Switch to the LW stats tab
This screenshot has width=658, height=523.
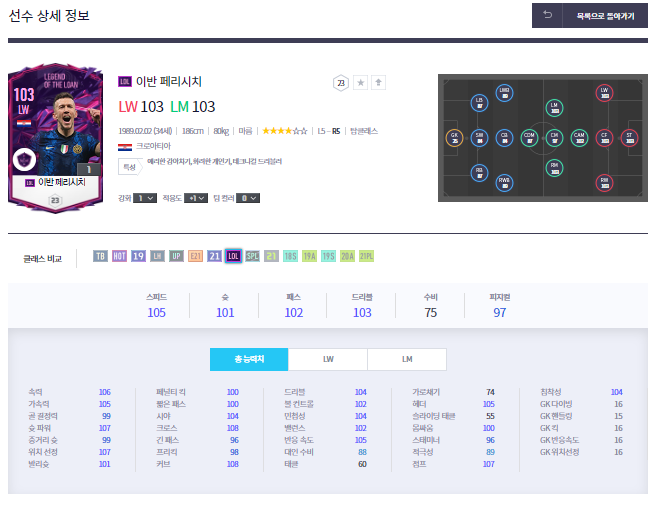(x=328, y=359)
